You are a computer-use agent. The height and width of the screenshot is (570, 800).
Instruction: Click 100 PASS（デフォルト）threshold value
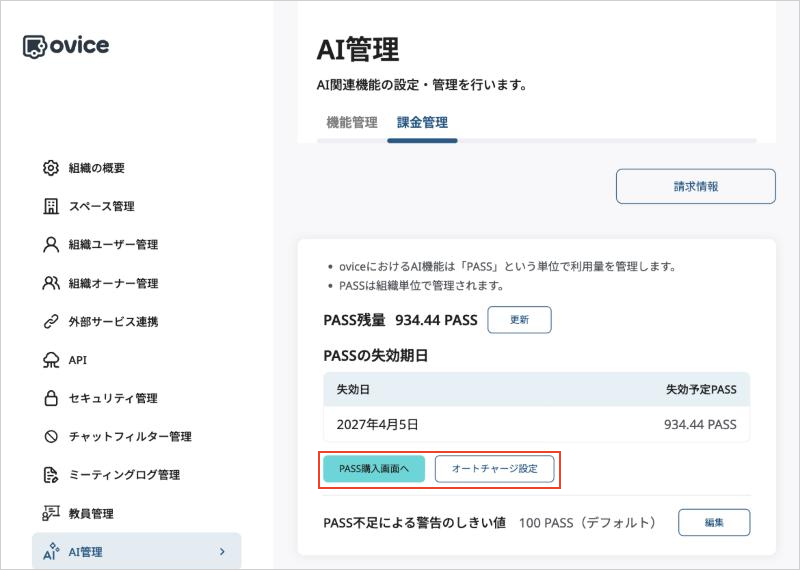(x=588, y=523)
